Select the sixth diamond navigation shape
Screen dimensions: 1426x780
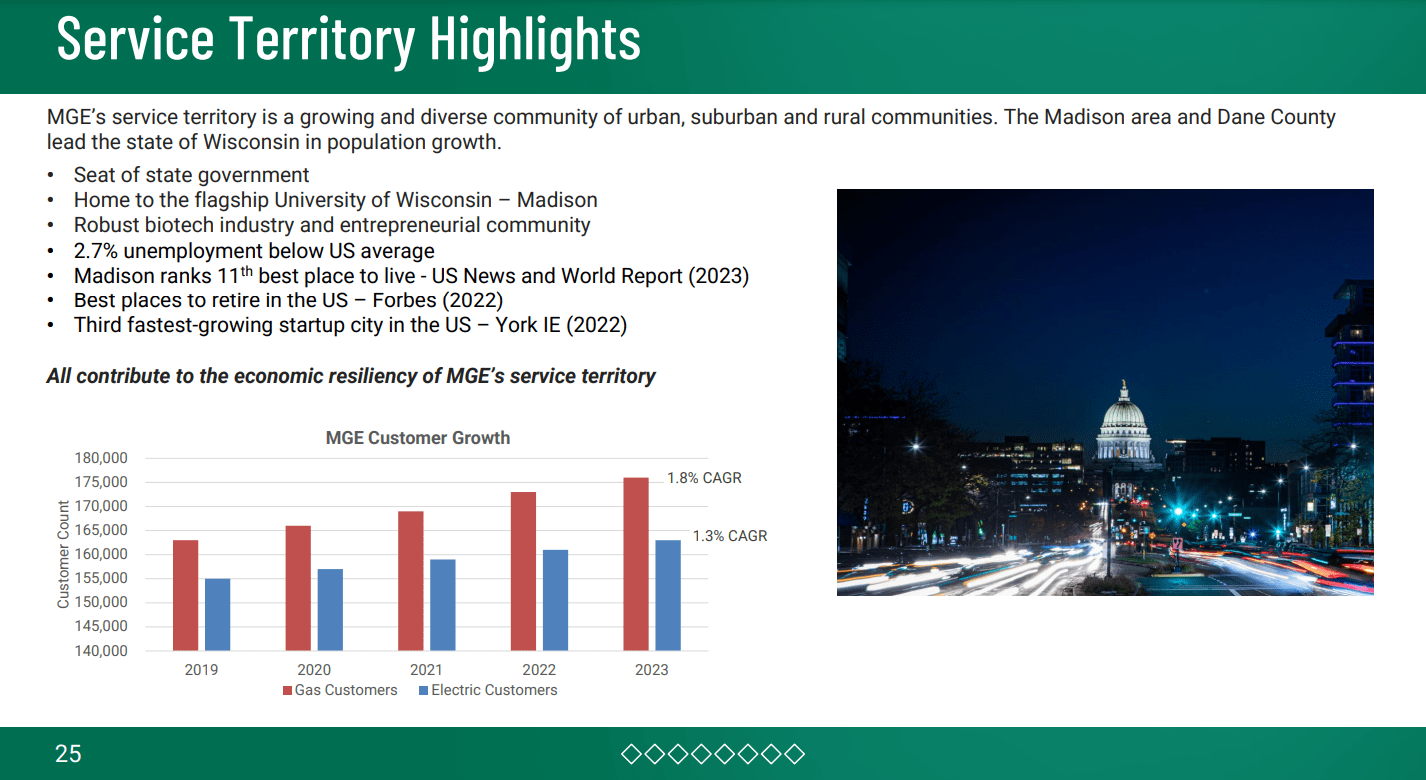pyautogui.click(x=747, y=753)
